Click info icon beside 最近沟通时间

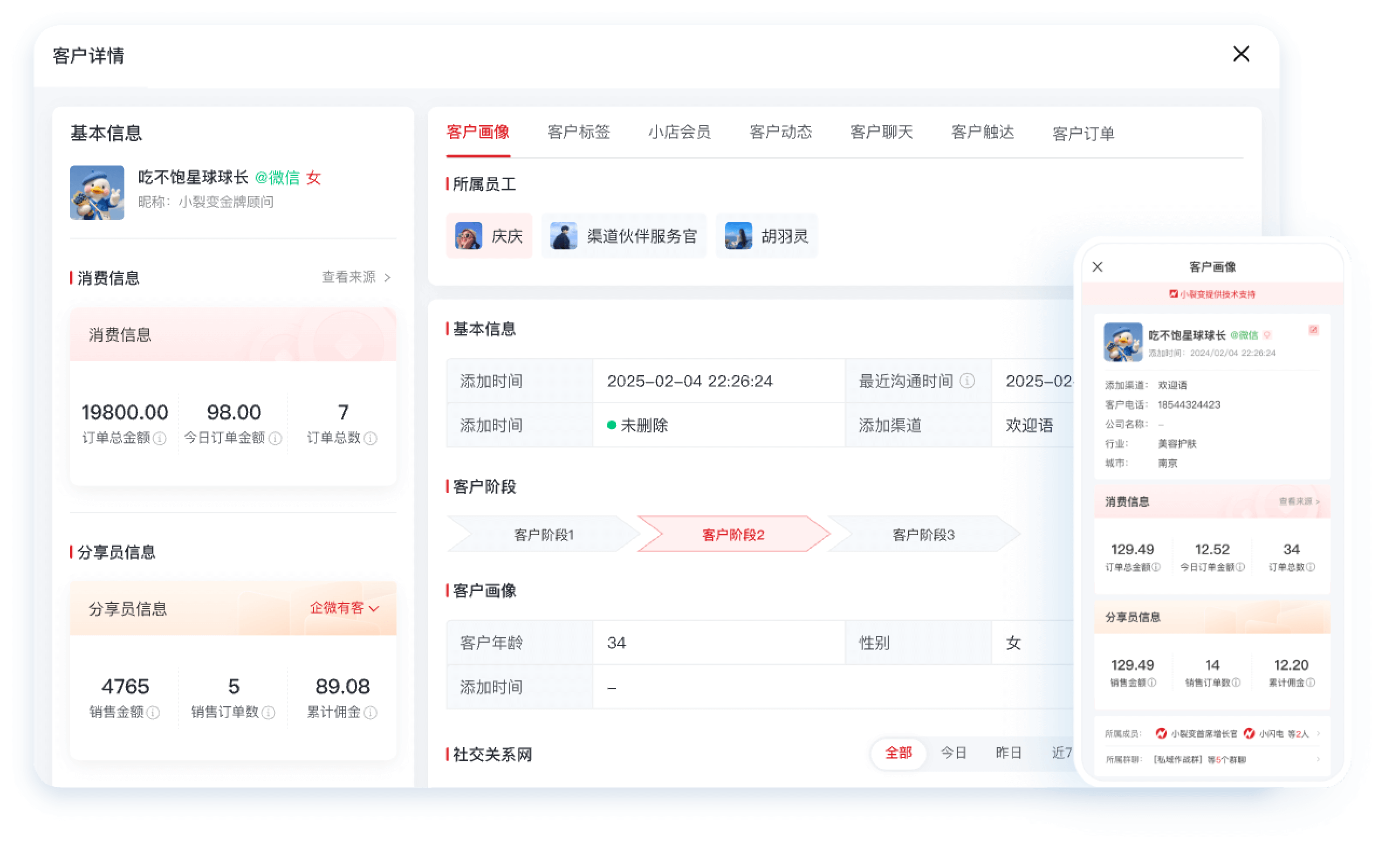967,381
